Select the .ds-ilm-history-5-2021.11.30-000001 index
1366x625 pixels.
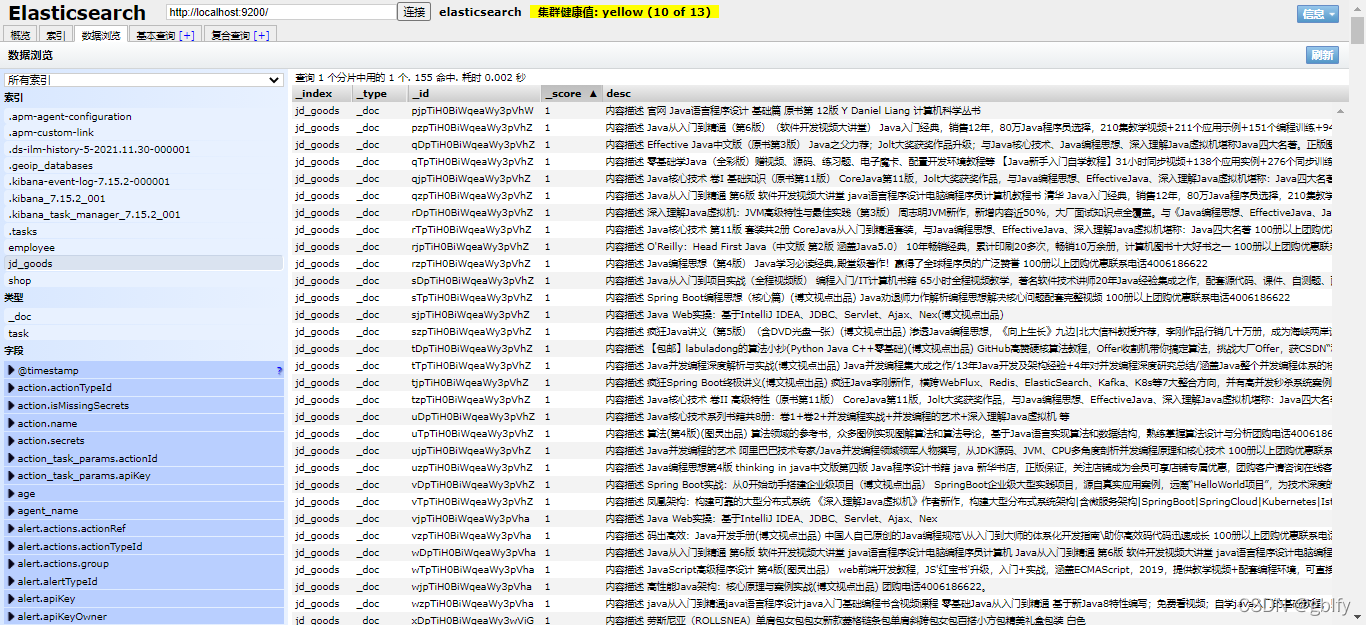[x=143, y=149]
